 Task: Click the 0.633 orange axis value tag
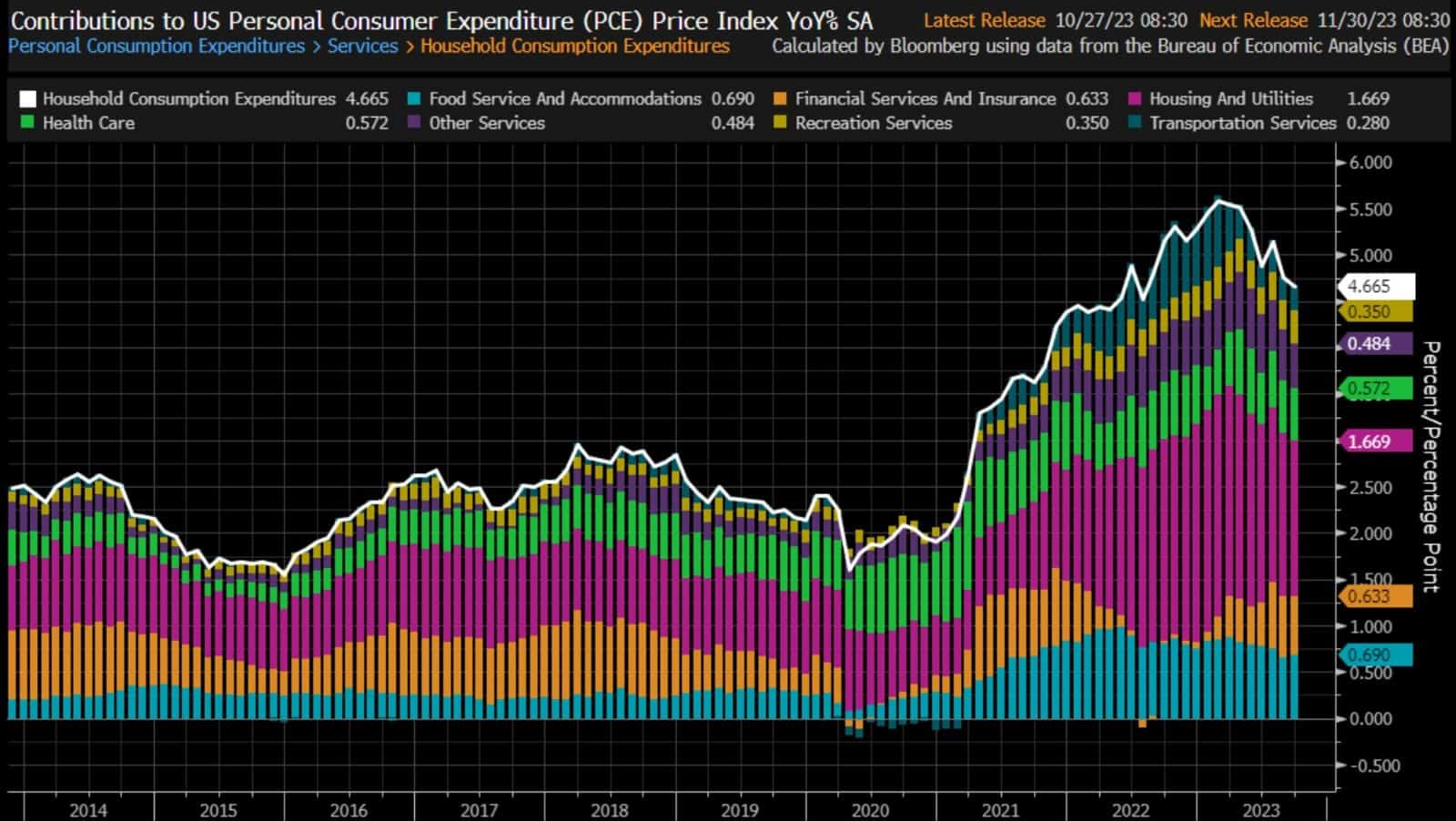(x=1375, y=596)
